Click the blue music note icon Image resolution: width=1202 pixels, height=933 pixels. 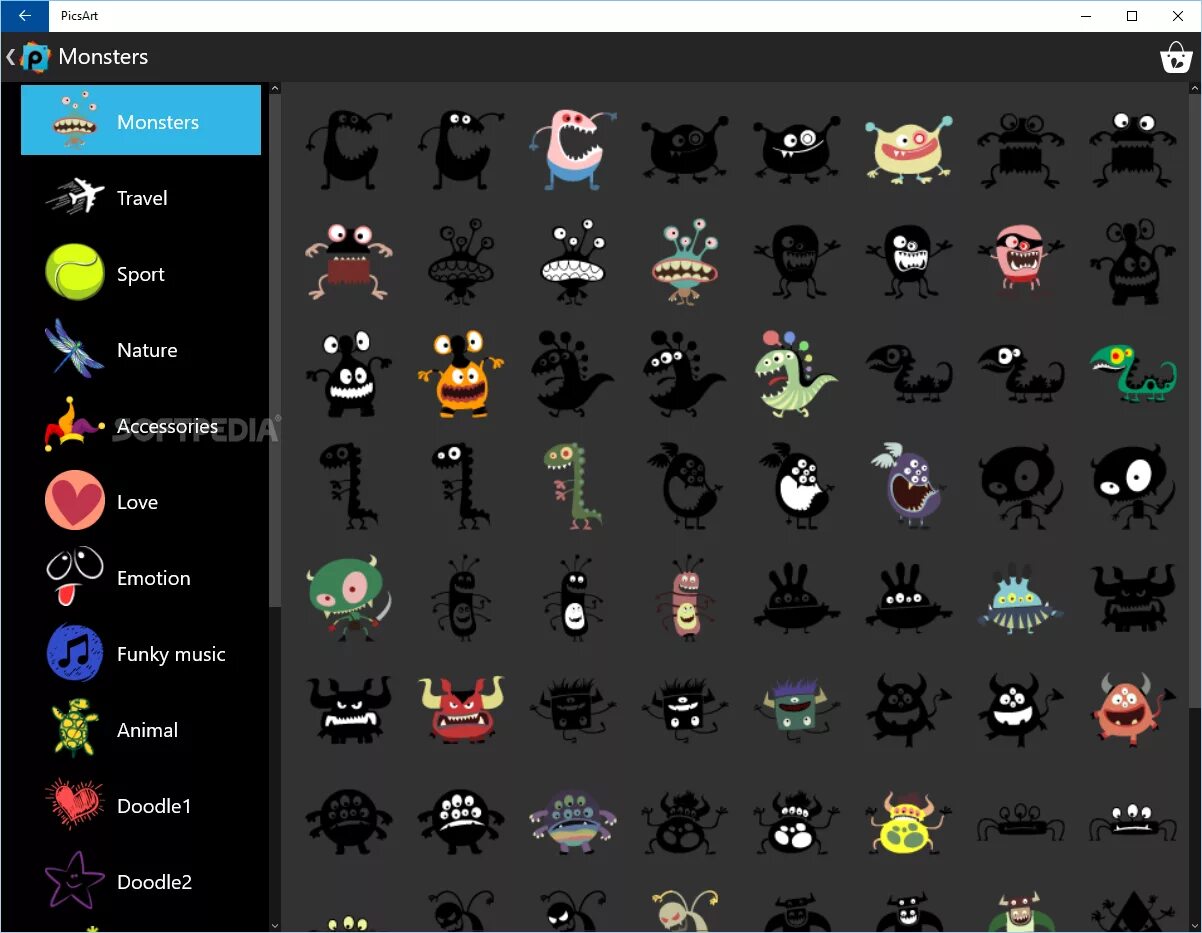click(75, 653)
